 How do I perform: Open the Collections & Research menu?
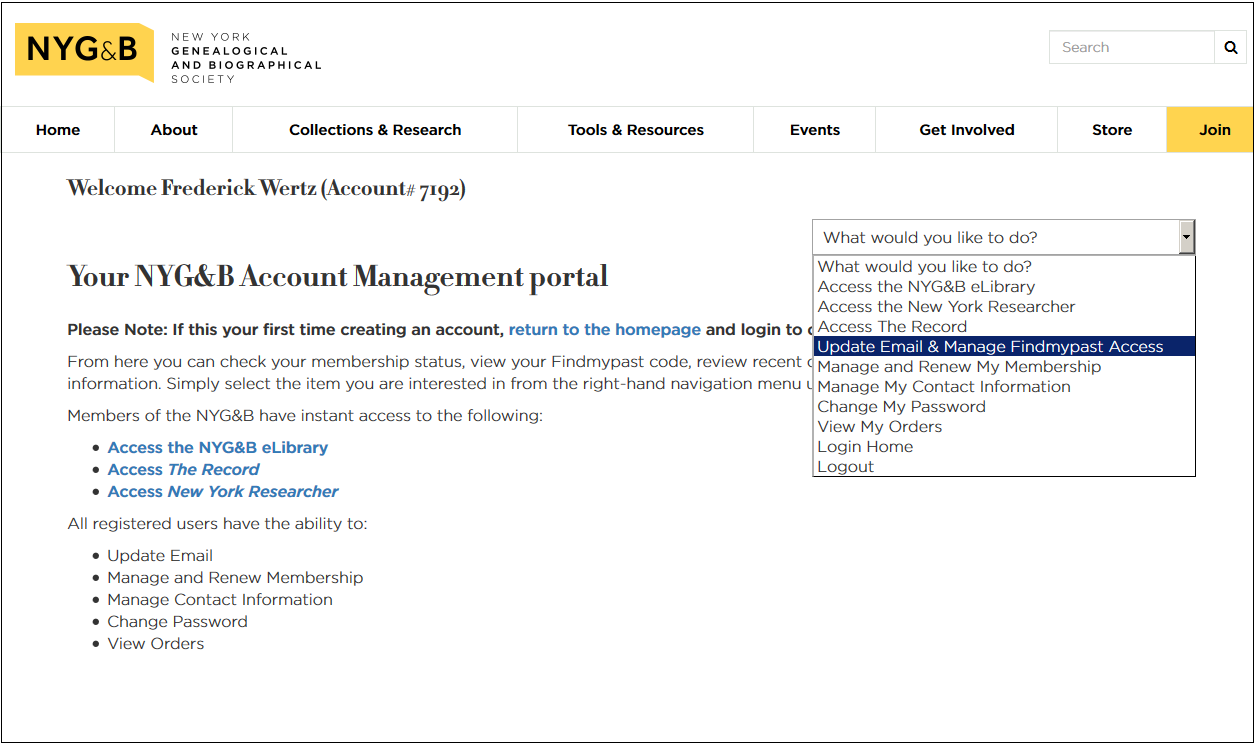375,130
